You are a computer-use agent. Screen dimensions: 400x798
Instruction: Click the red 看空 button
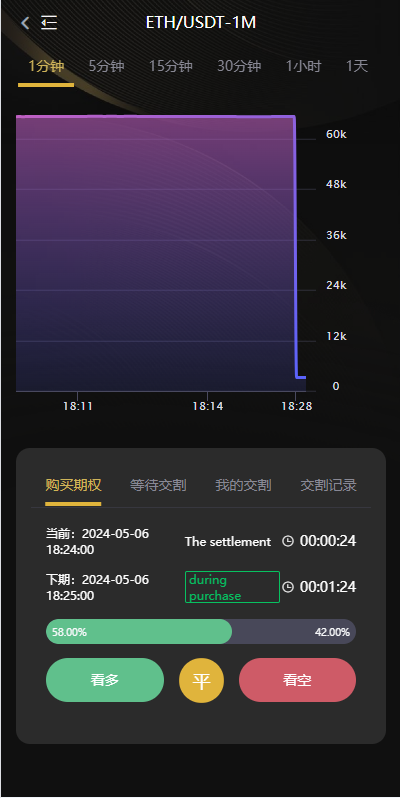tap(297, 680)
